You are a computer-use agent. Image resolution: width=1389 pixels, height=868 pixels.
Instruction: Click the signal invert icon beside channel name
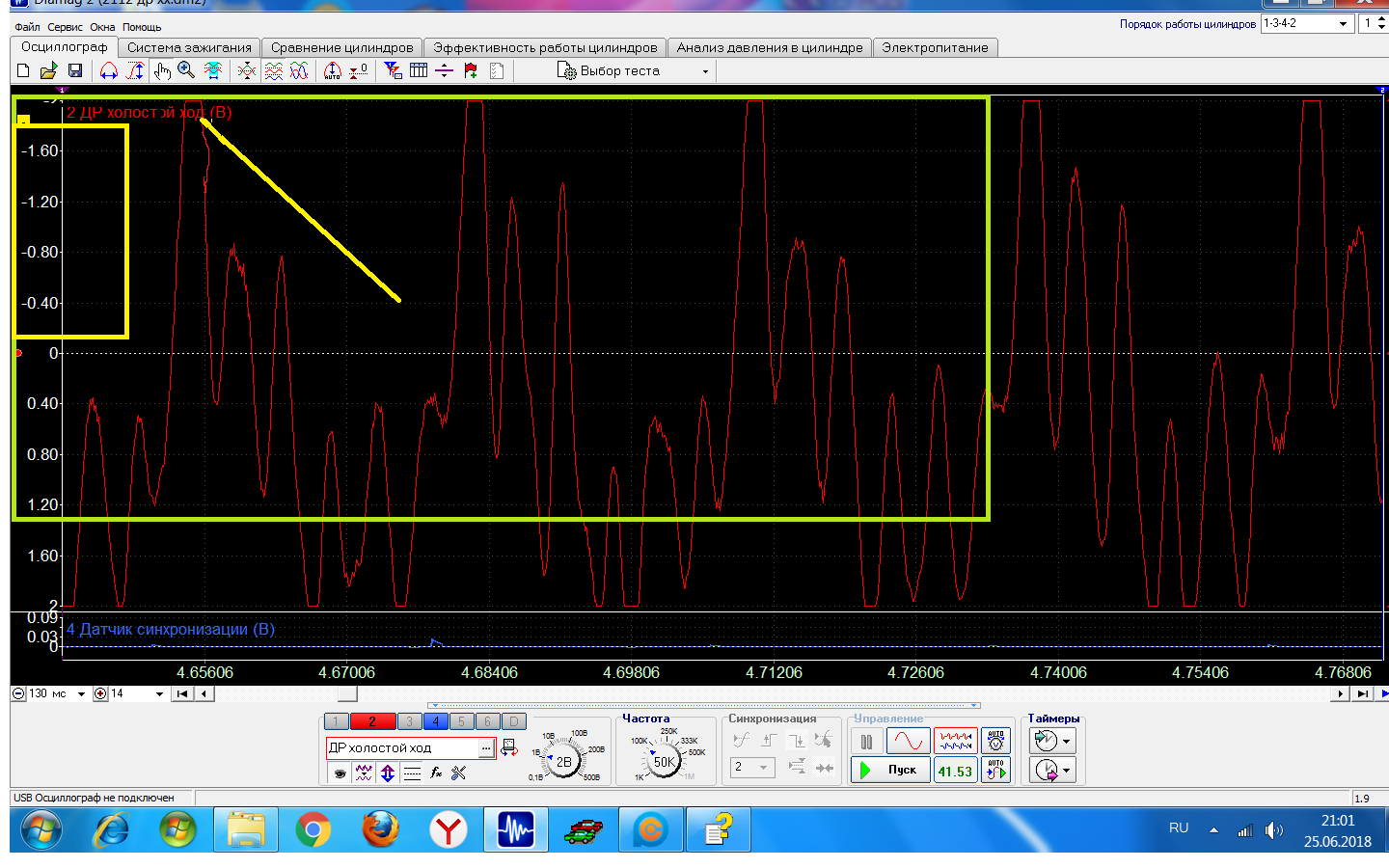coord(509,747)
